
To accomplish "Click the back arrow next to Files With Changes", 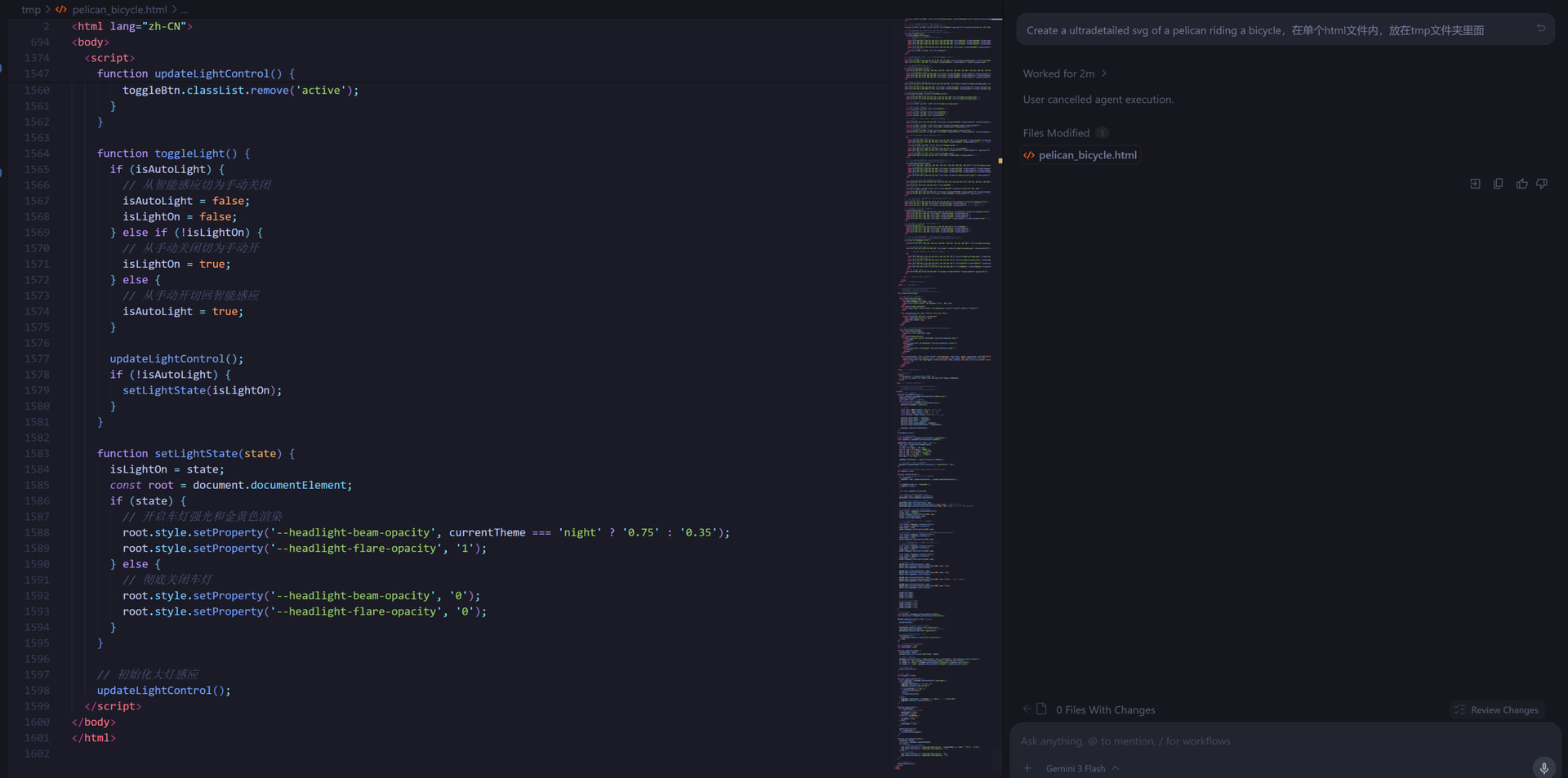I will 1027,709.
